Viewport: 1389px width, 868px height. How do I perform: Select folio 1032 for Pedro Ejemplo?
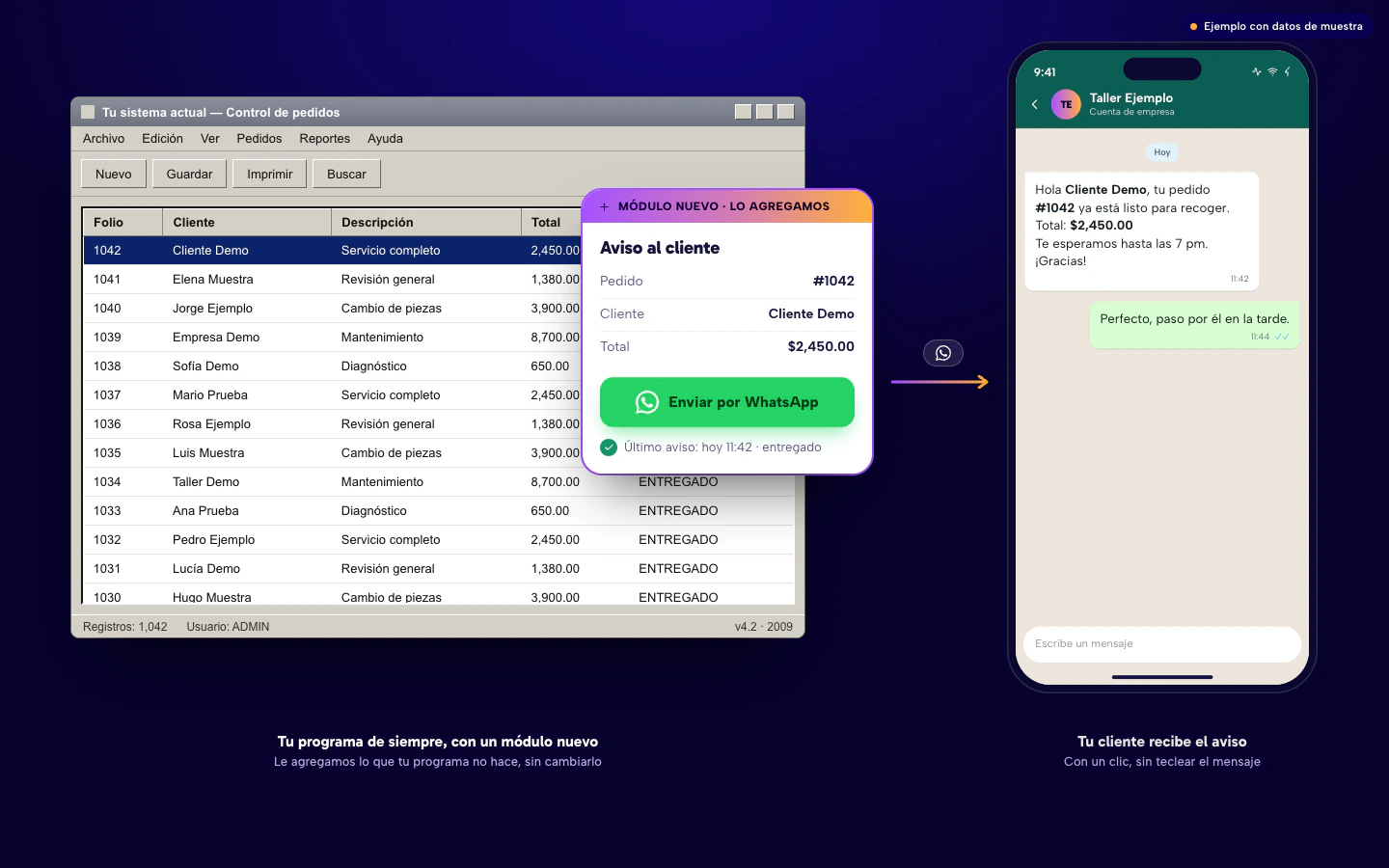coord(107,540)
